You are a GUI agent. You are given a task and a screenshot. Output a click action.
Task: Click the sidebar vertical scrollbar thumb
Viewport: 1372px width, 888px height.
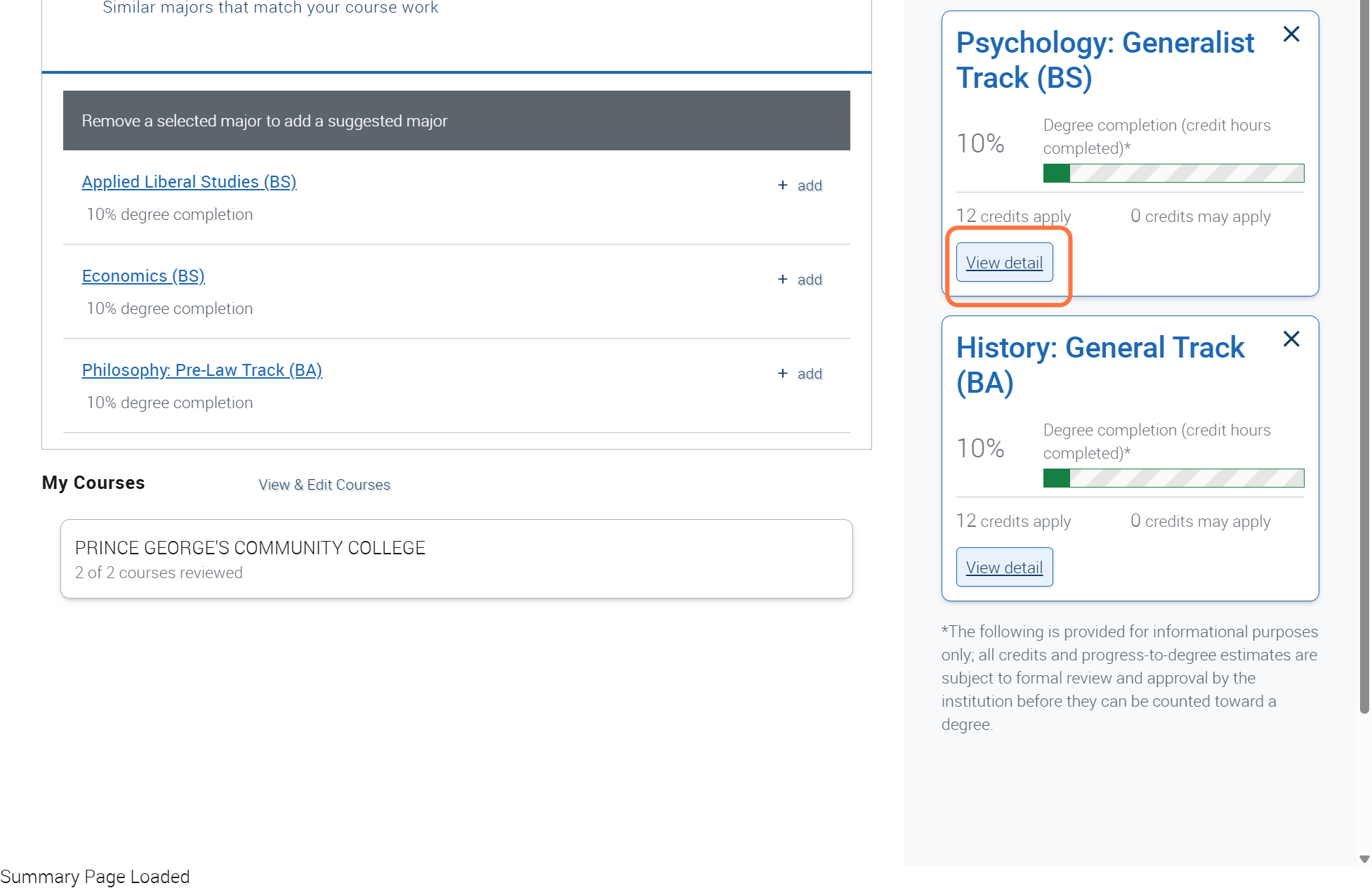tap(1364, 356)
